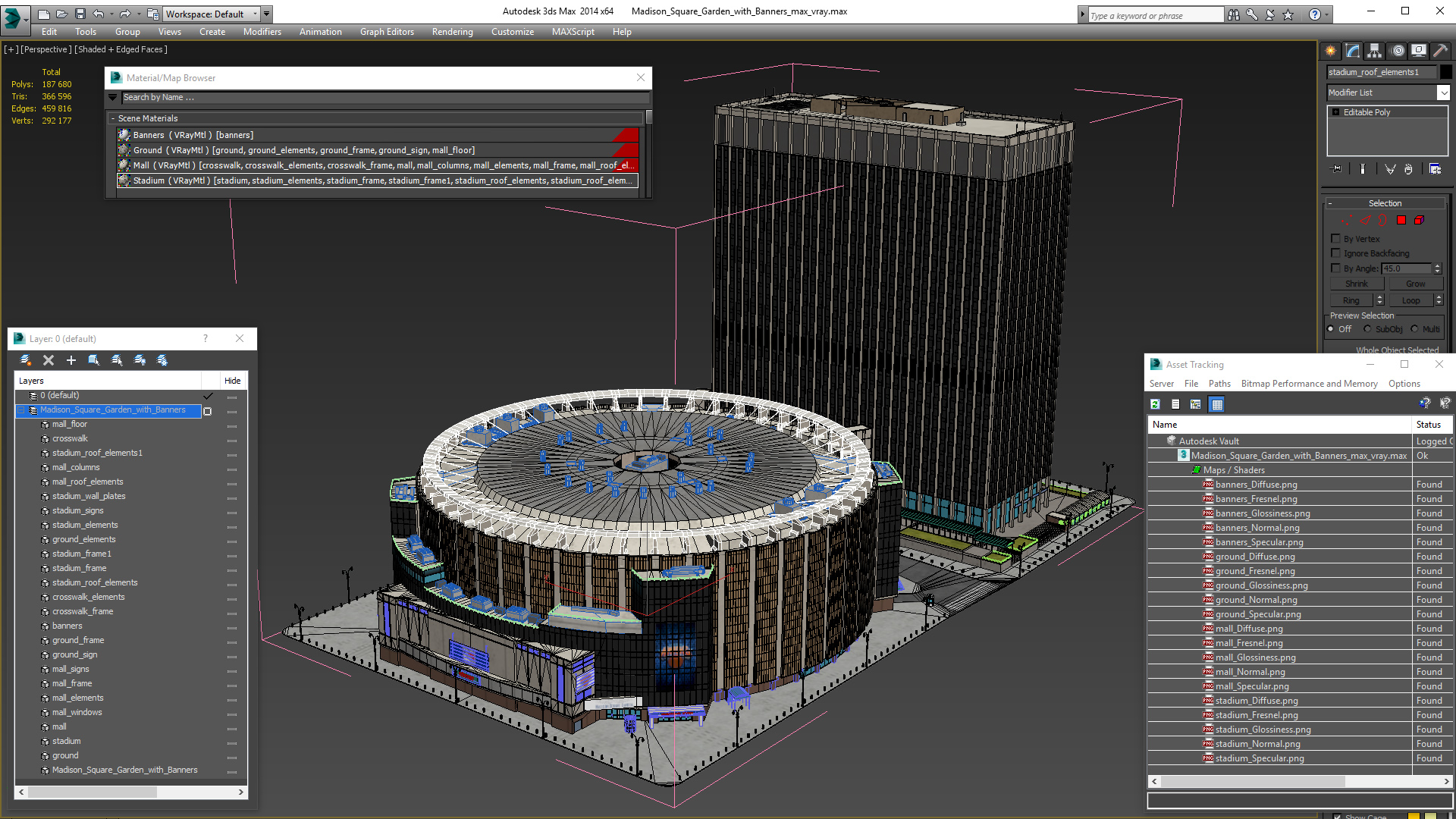The image size is (1456, 819).
Task: Click the Redo arrow icon
Action: pyautogui.click(x=125, y=14)
